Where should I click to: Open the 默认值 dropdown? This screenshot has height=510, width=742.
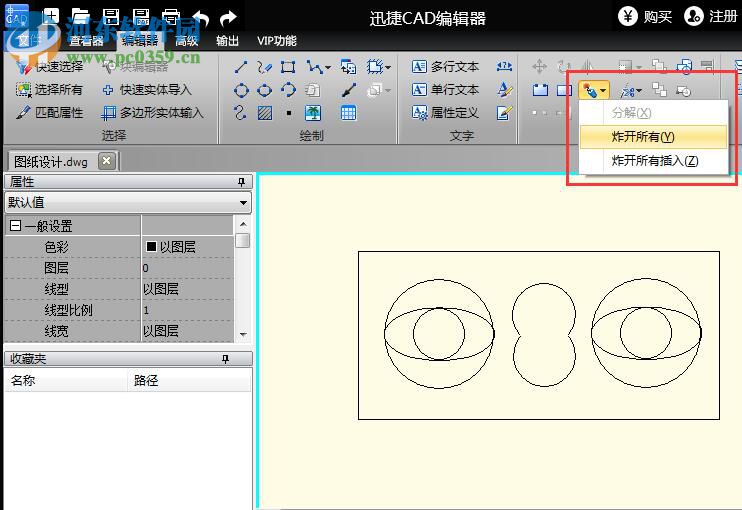[243, 203]
